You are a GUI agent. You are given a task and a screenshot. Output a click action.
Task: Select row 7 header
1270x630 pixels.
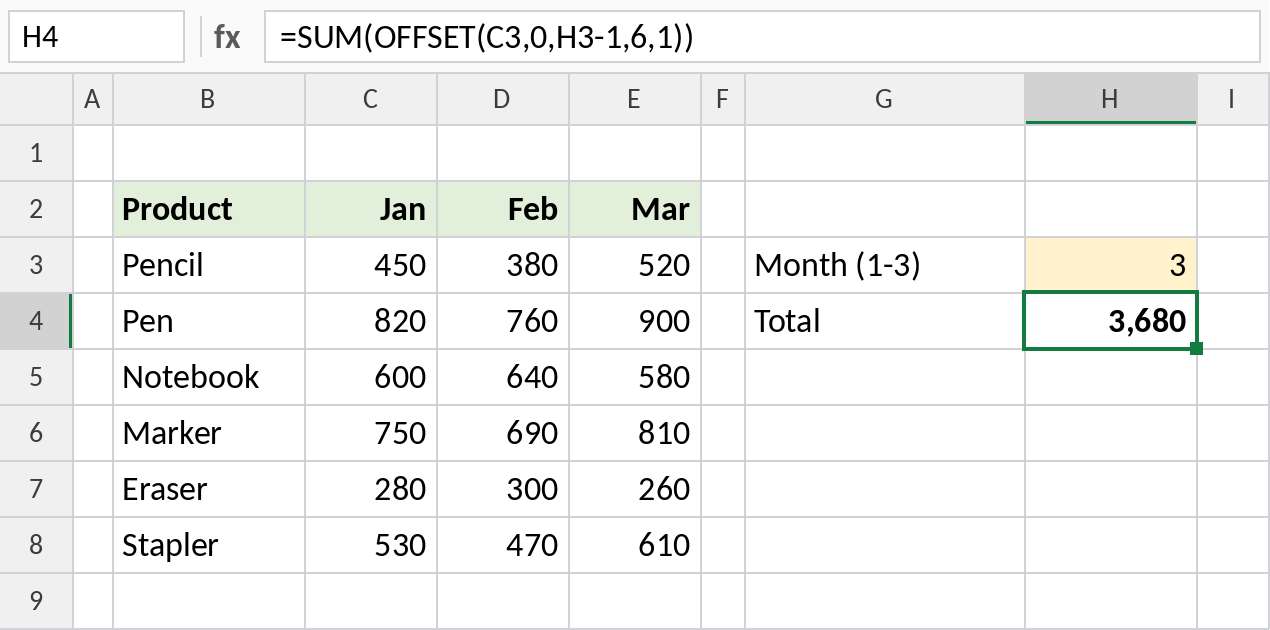click(x=37, y=489)
